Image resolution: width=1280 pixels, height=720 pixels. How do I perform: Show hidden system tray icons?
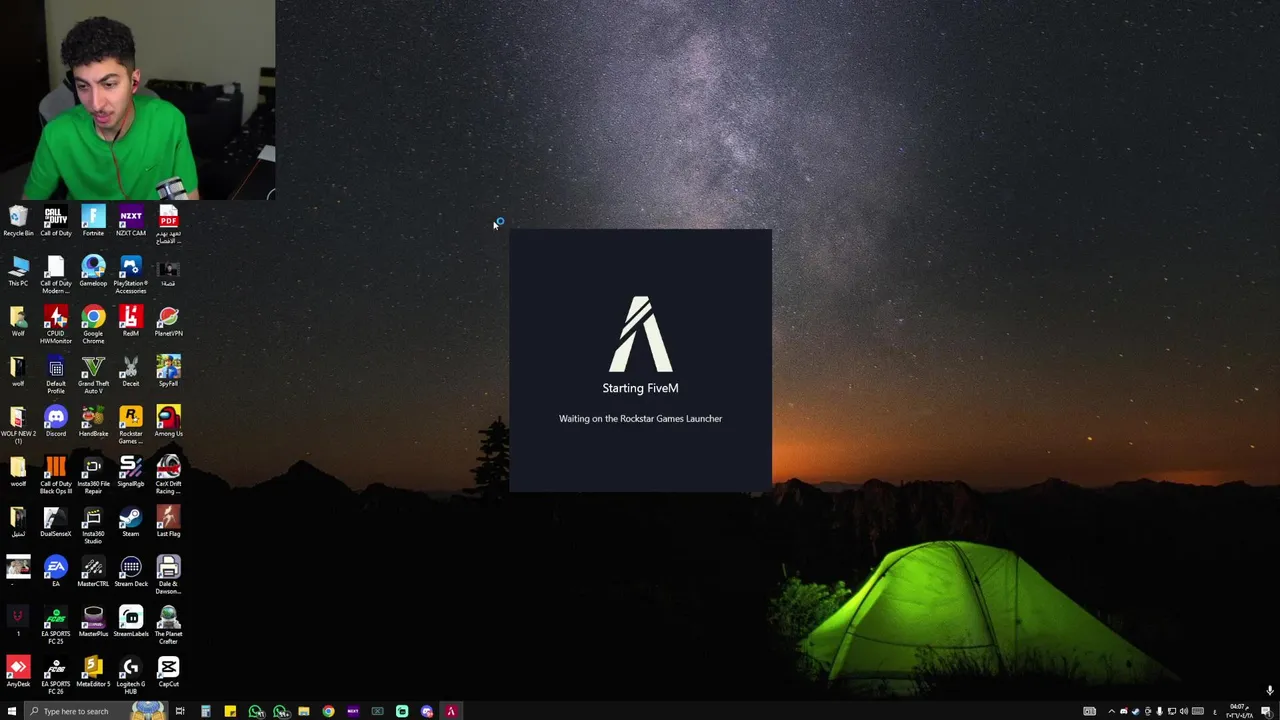pyautogui.click(x=1111, y=711)
